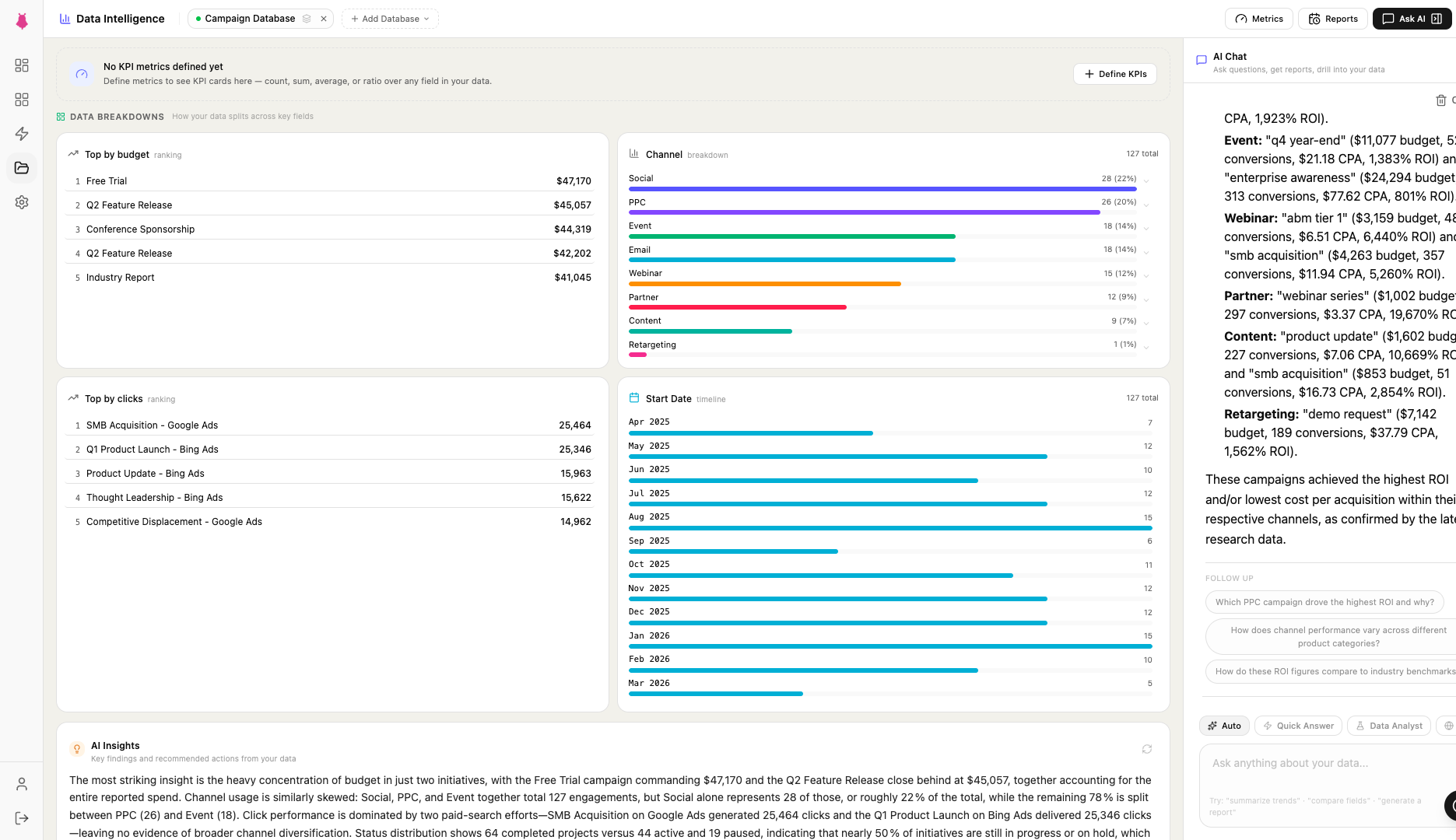Click the Define KPIs button
Image resolution: width=1456 pixels, height=840 pixels.
pyautogui.click(x=1114, y=74)
